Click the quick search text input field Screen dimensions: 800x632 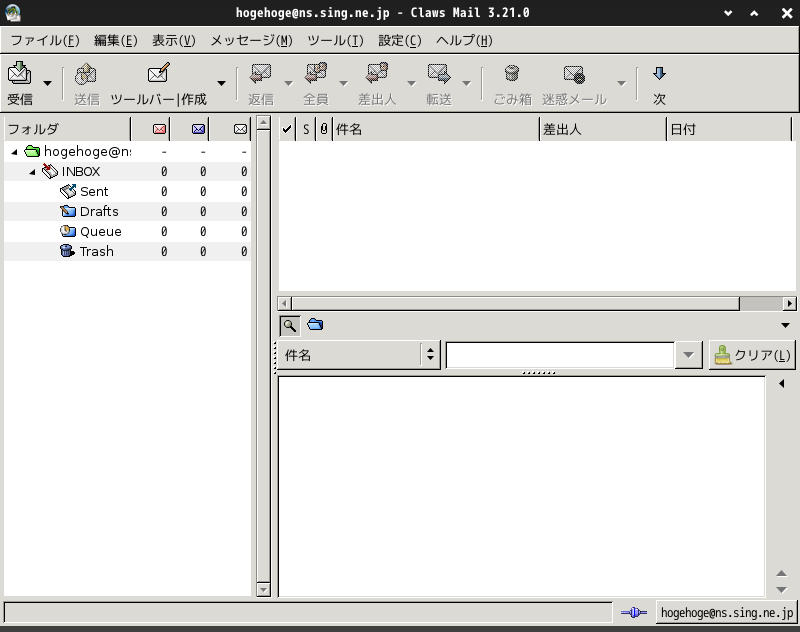(560, 355)
